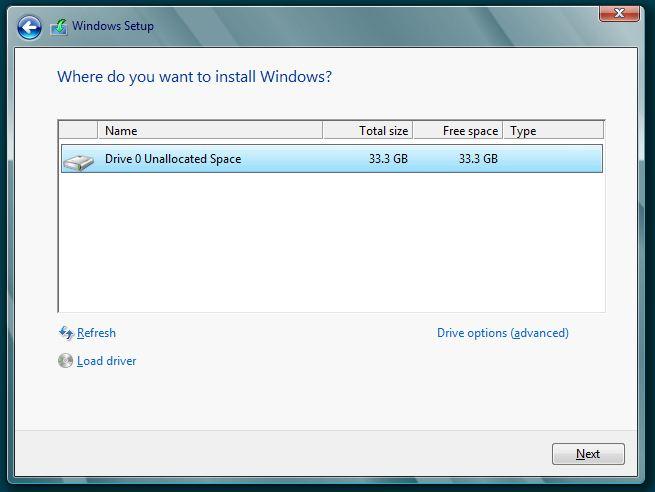The width and height of the screenshot is (655, 492).
Task: Select Drive 0 Unallocated Space row
Action: (332, 159)
